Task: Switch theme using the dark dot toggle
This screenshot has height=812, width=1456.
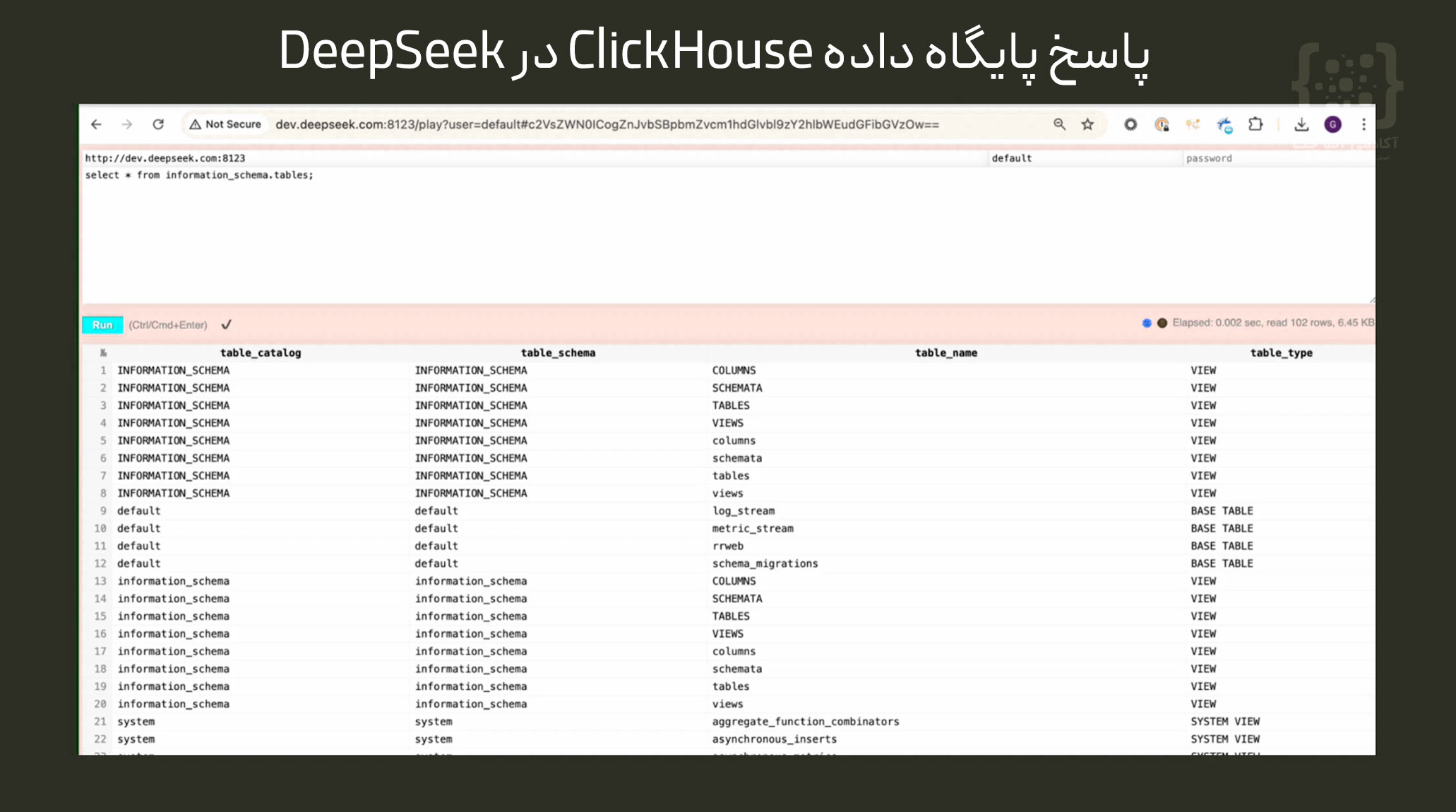Action: point(1162,323)
